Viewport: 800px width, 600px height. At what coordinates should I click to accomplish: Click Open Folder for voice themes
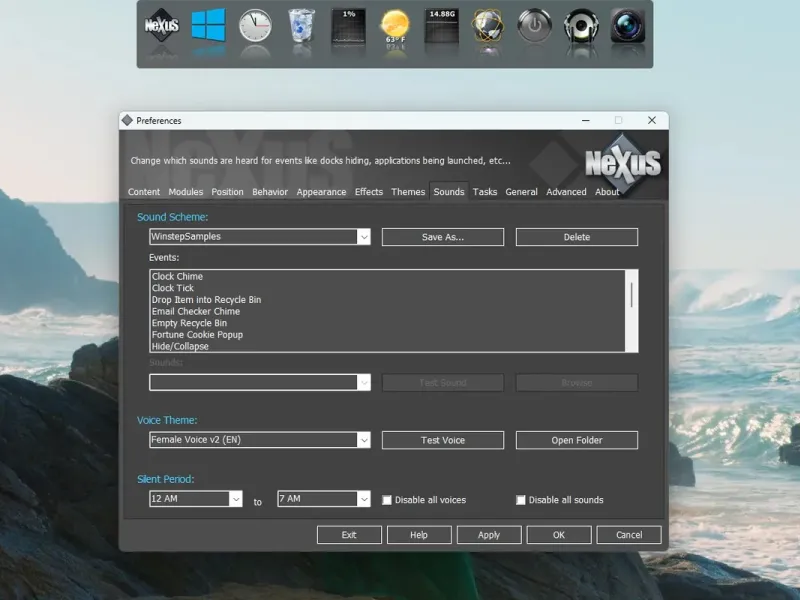[x=577, y=440]
